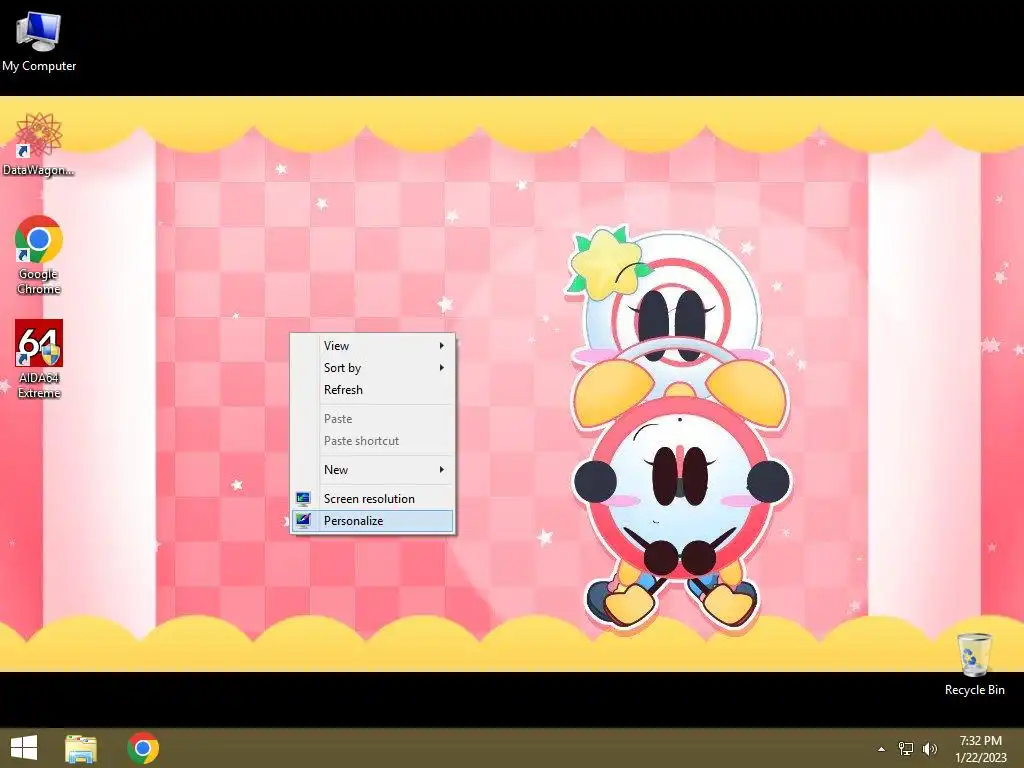Show hidden tray icons arrow
Screen dimensions: 1024x768
881,749
